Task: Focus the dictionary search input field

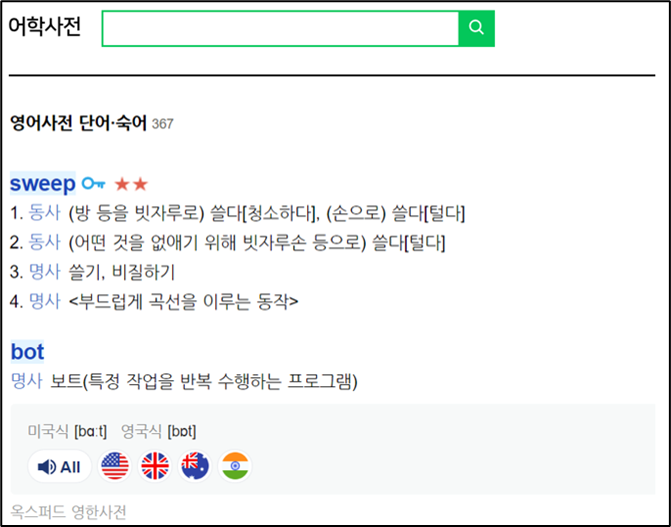Action: click(280, 28)
